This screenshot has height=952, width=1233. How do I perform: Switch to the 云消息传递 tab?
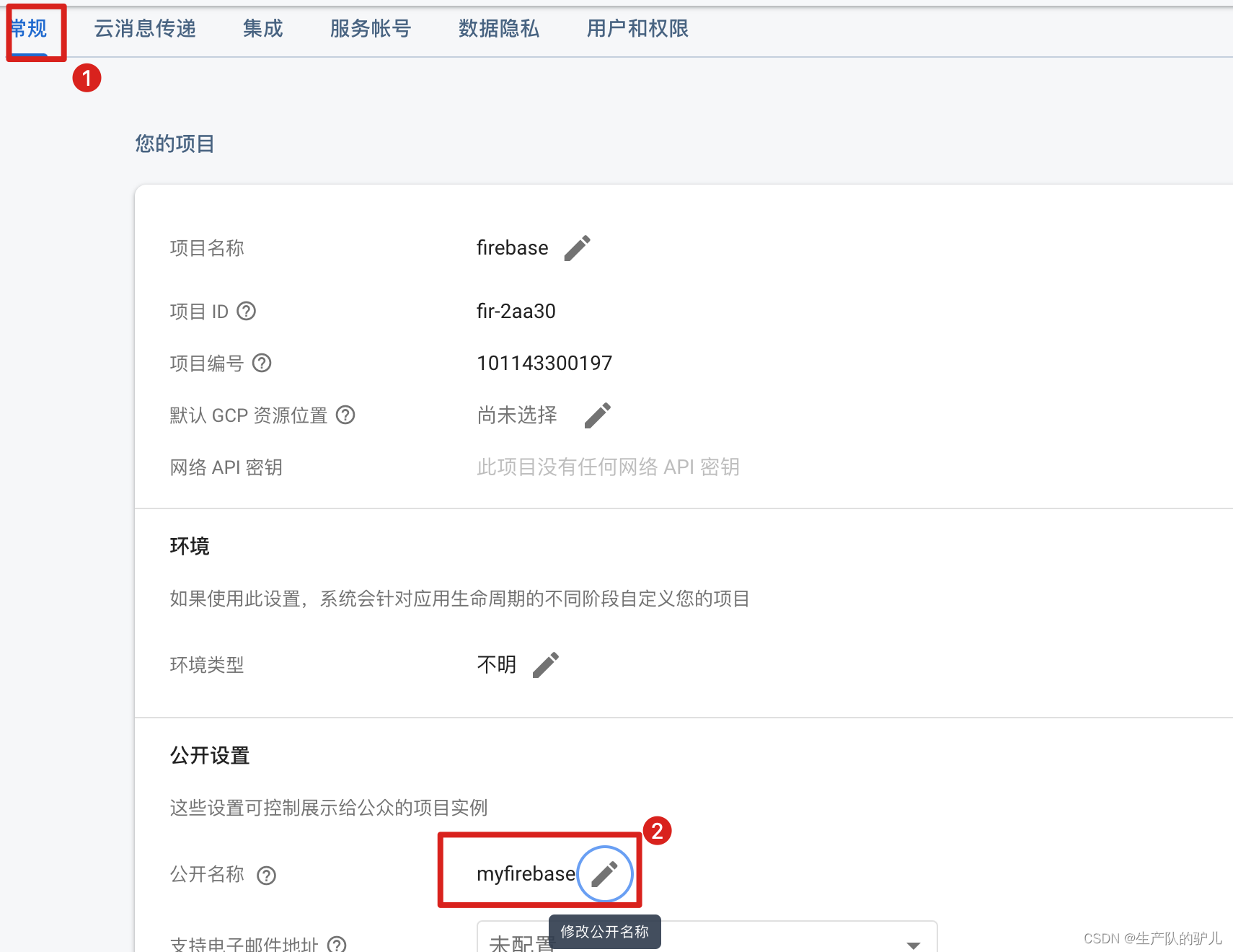[145, 29]
